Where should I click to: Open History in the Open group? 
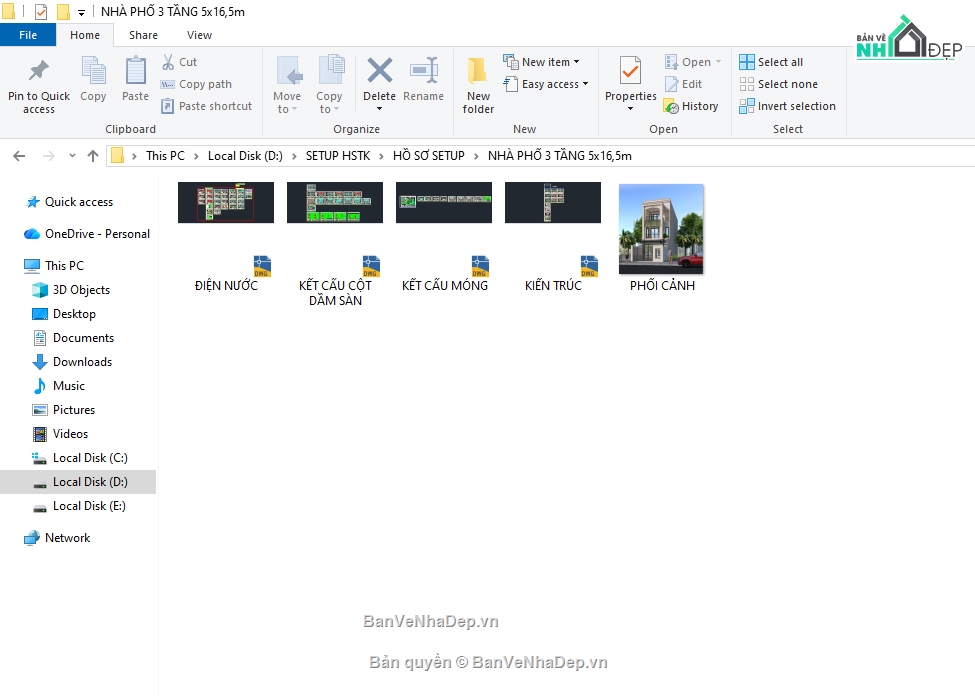(691, 106)
